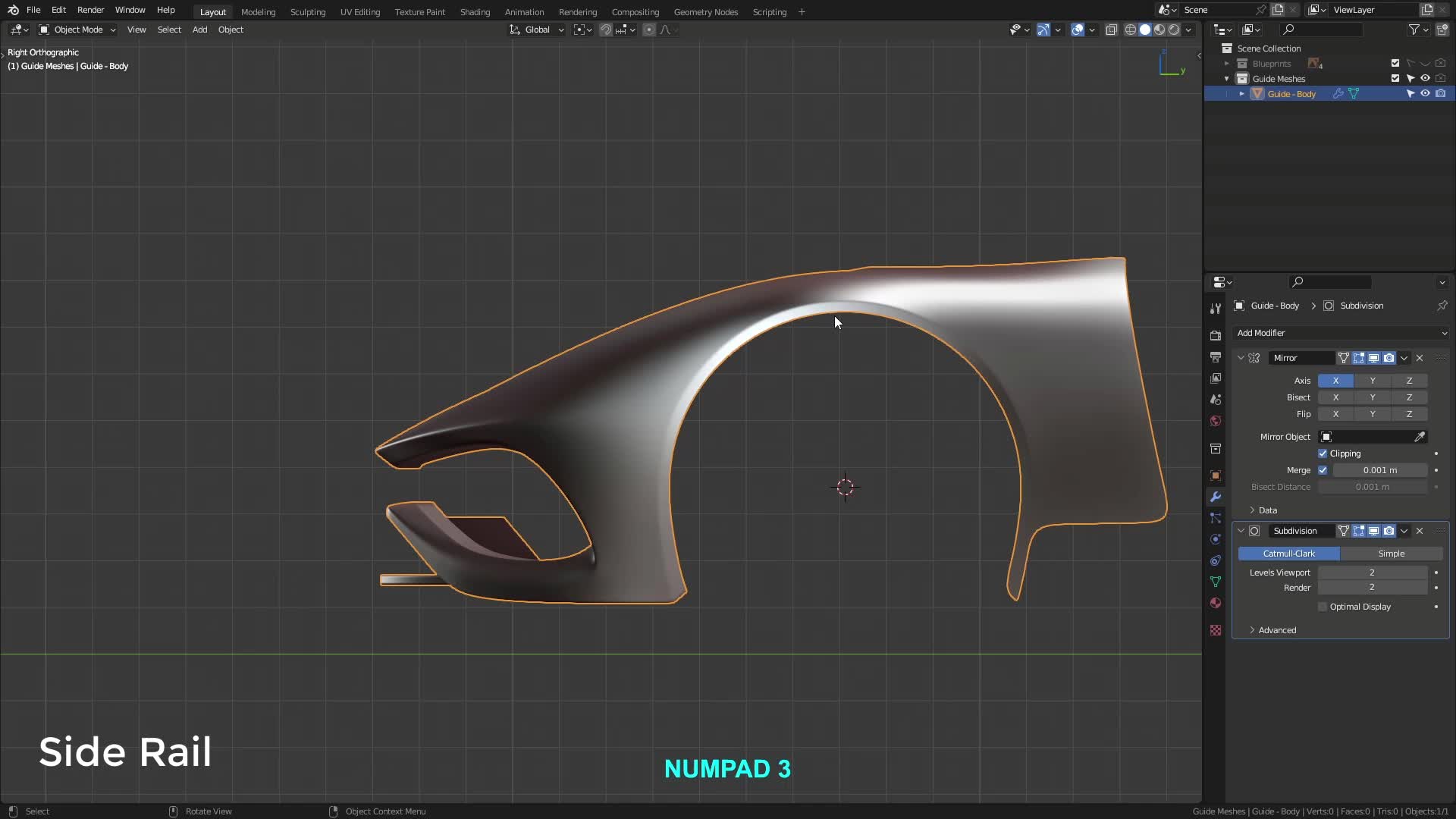Open the Object Data mesh properties tab

1216,582
